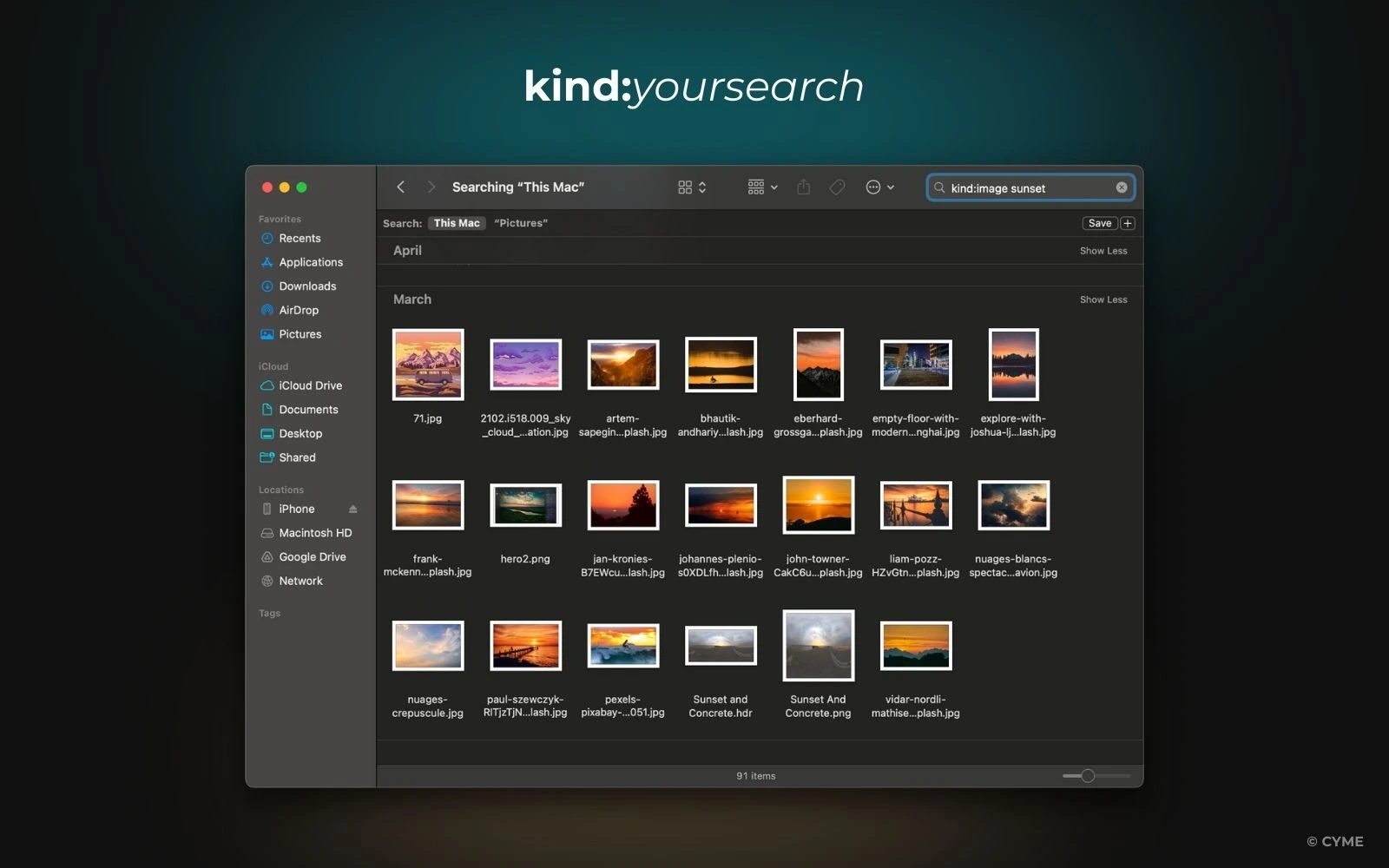
Task: Eject the iPhone device
Action: [x=353, y=510]
